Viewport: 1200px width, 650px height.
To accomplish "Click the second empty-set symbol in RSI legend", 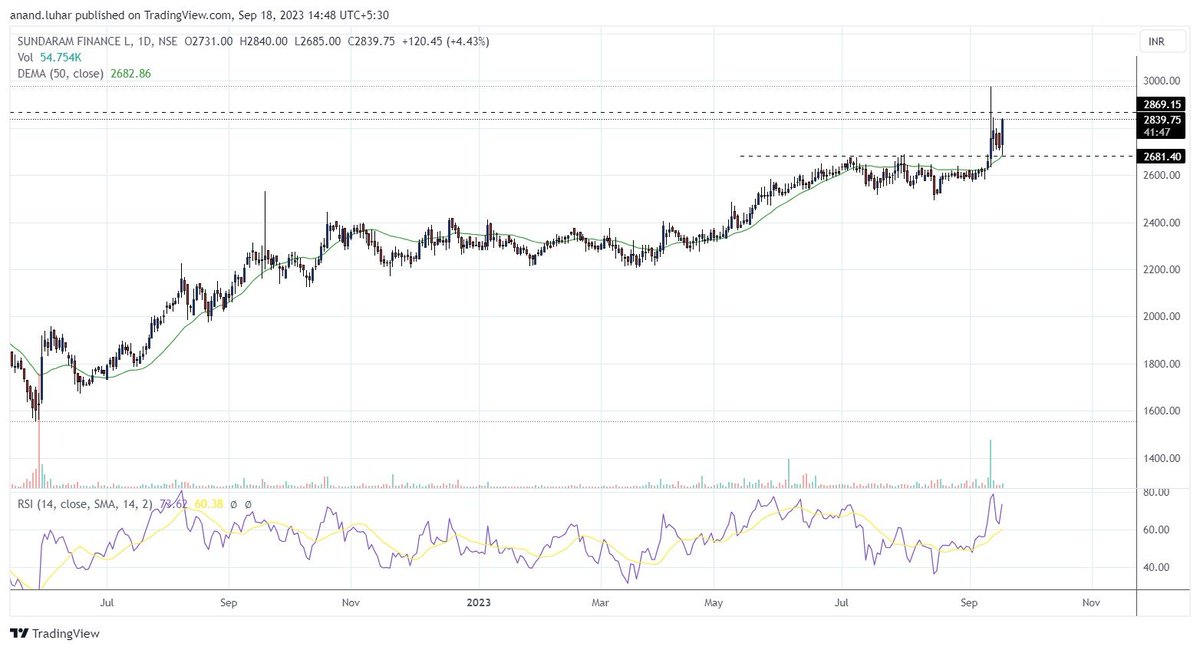I will click(x=249, y=503).
